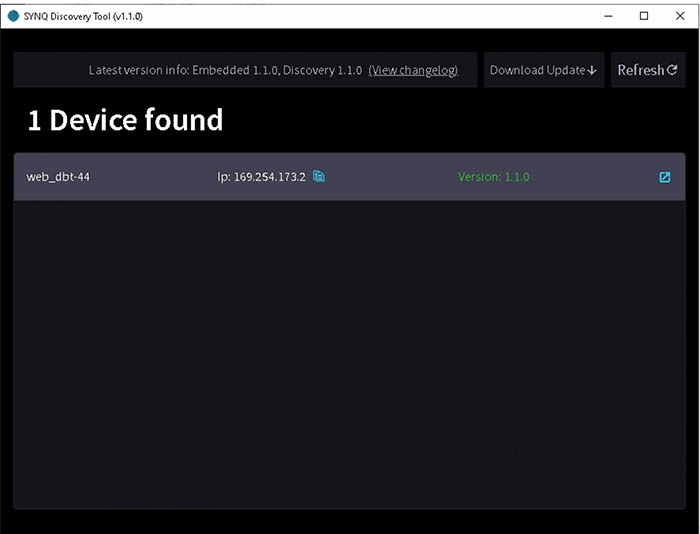
Task: Click blank space between IP and version in device row
Action: pos(390,177)
